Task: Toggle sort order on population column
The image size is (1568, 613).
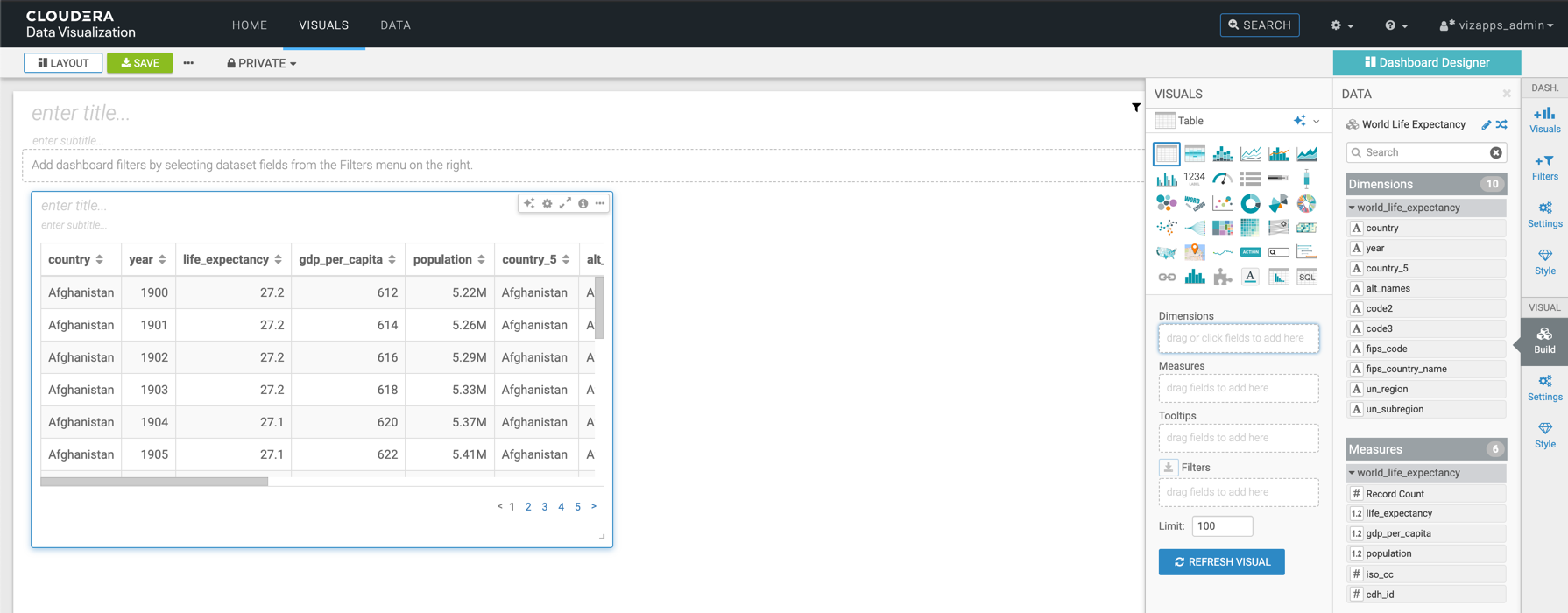Action: point(481,260)
